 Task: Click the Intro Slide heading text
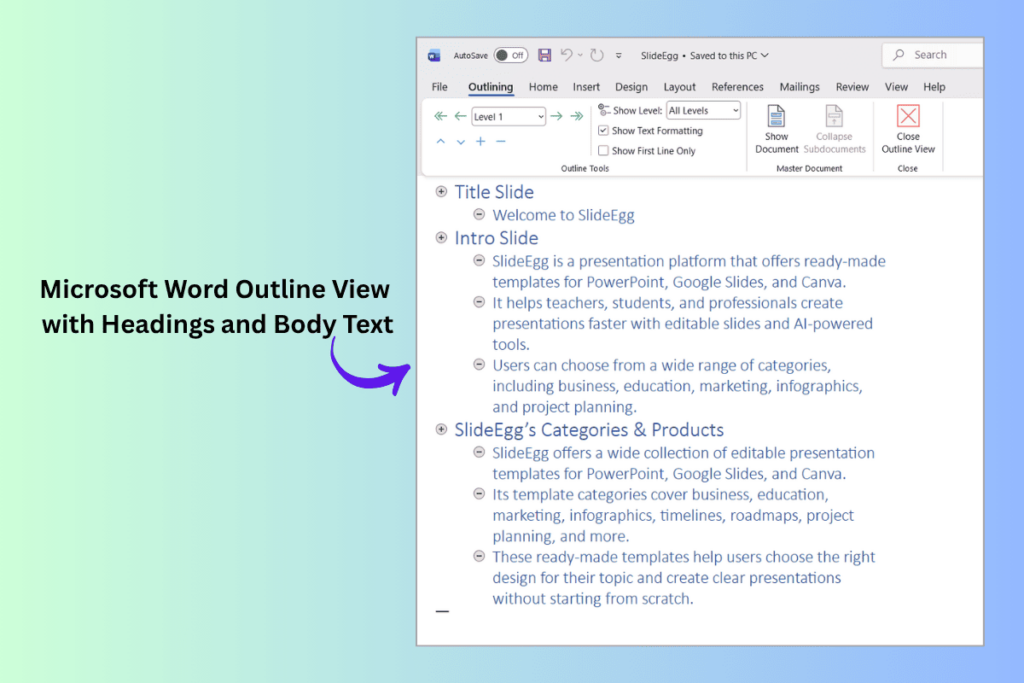click(x=496, y=238)
